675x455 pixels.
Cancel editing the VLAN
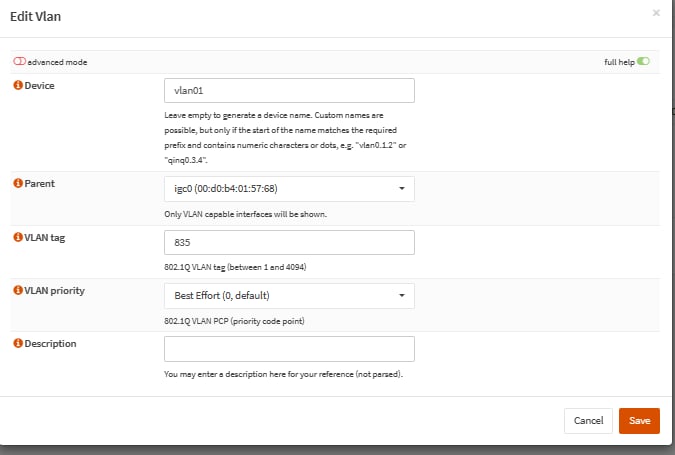click(x=588, y=421)
